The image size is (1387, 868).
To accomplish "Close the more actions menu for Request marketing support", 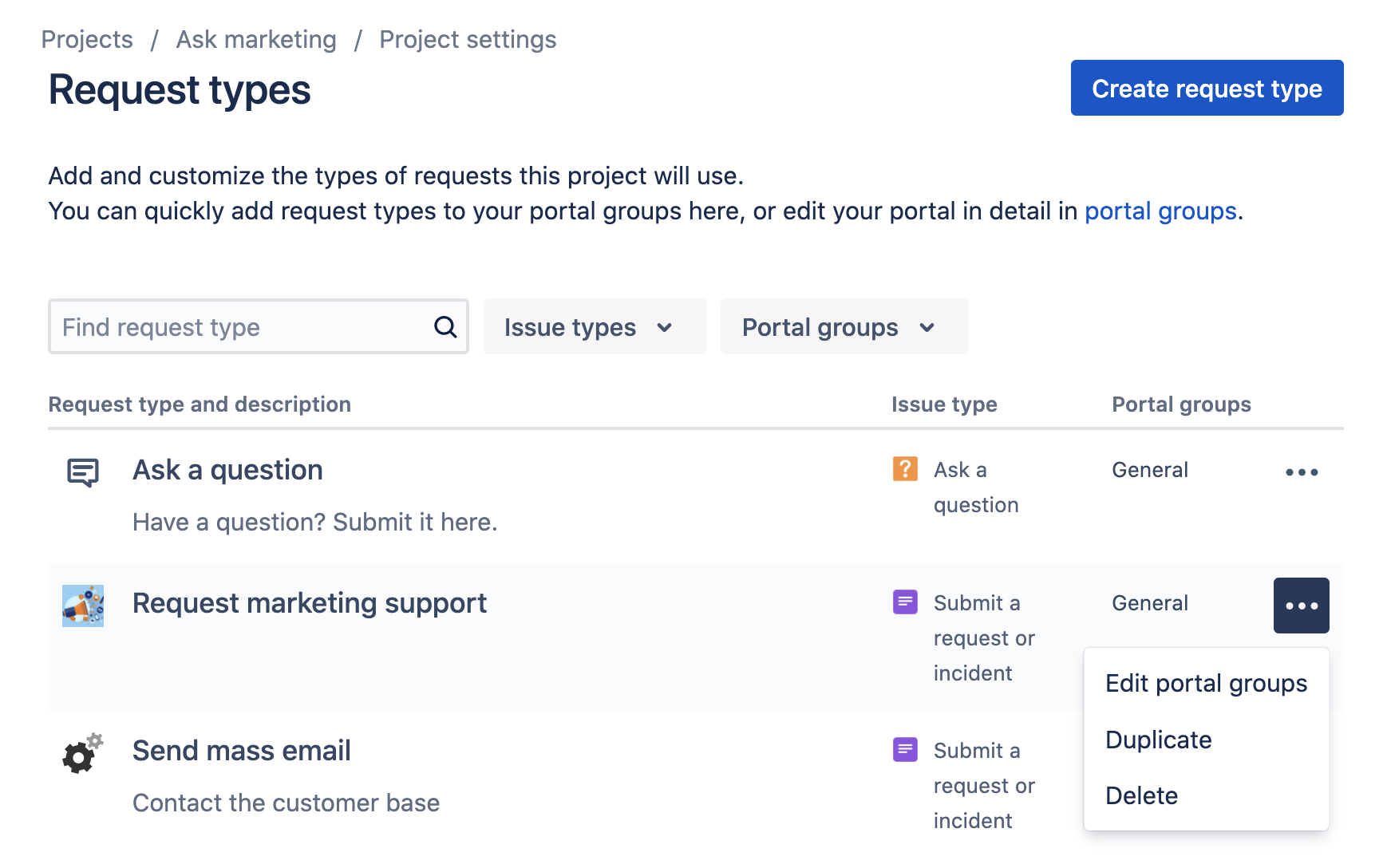I will point(1302,606).
